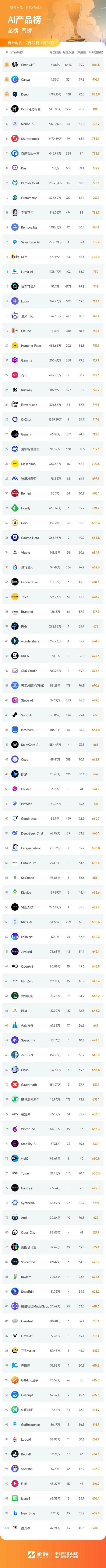106x1568 pixels.
Task: Open the Notion AI logo icon
Action: point(15,124)
